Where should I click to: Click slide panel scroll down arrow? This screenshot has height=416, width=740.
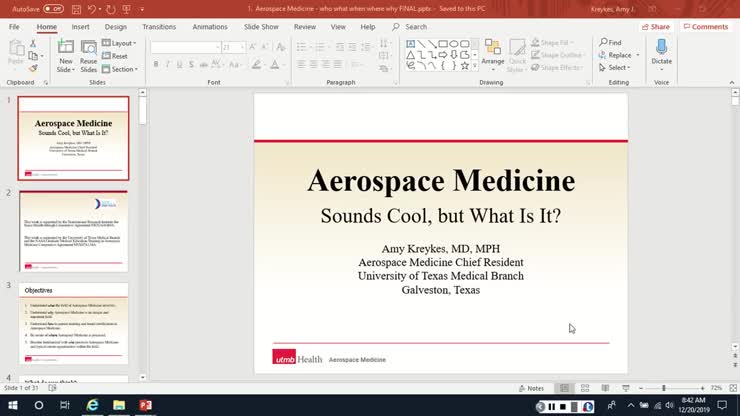143,377
